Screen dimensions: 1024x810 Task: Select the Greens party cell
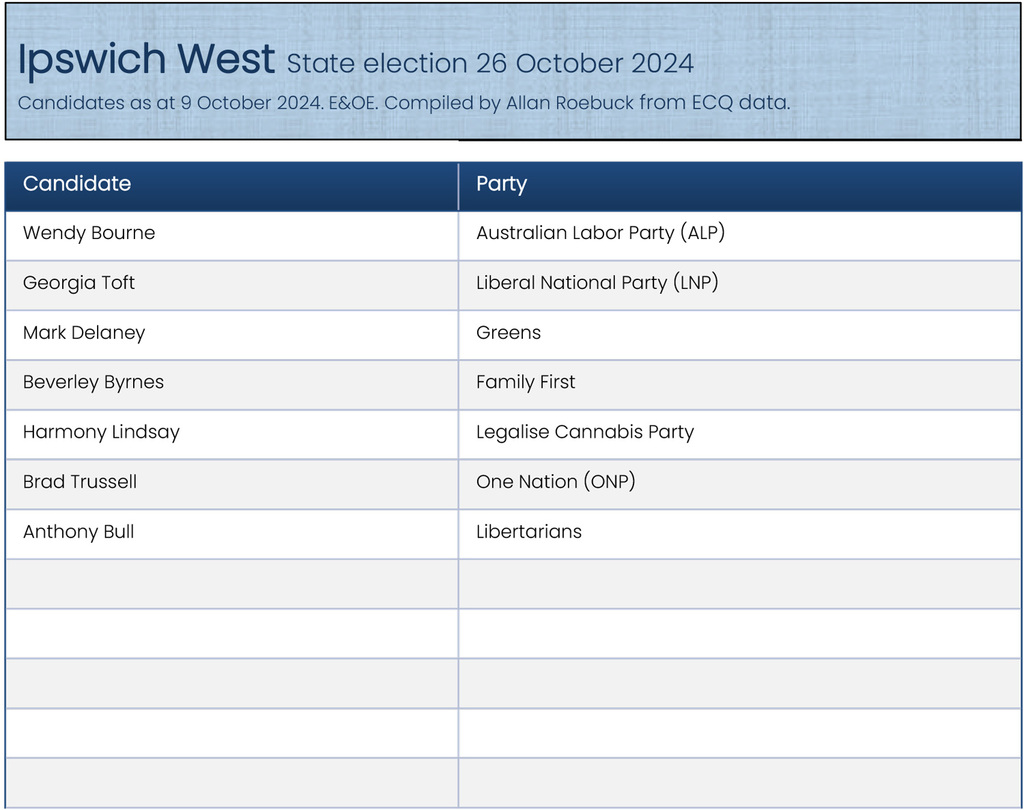click(508, 333)
